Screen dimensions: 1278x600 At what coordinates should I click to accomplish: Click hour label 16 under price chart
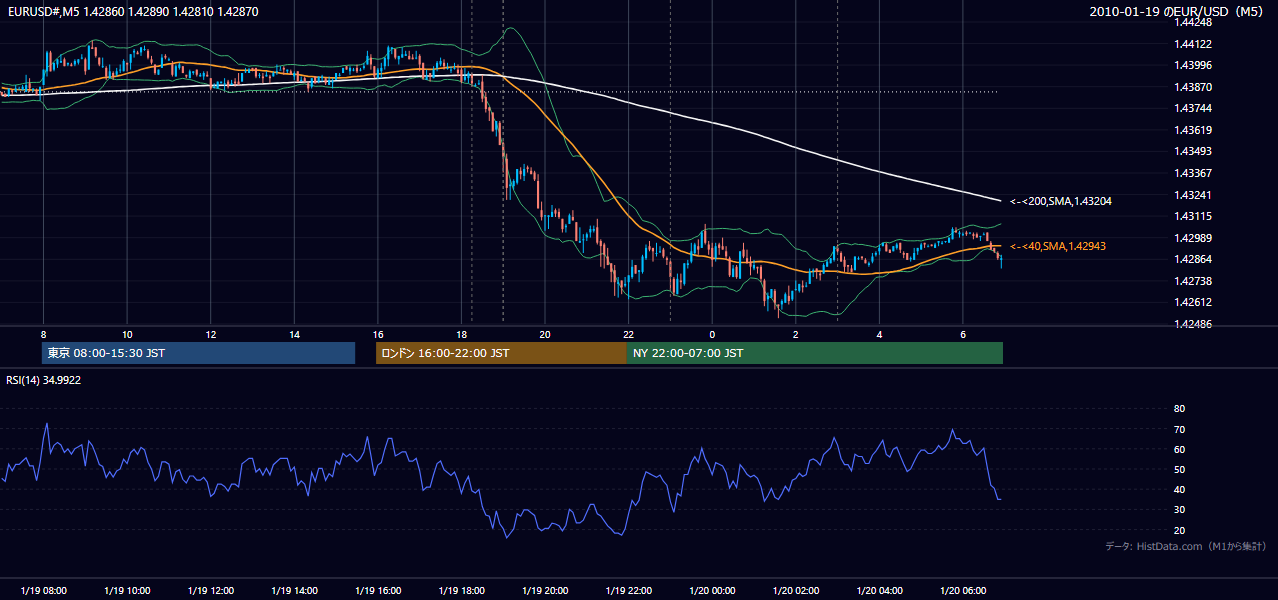pos(378,334)
